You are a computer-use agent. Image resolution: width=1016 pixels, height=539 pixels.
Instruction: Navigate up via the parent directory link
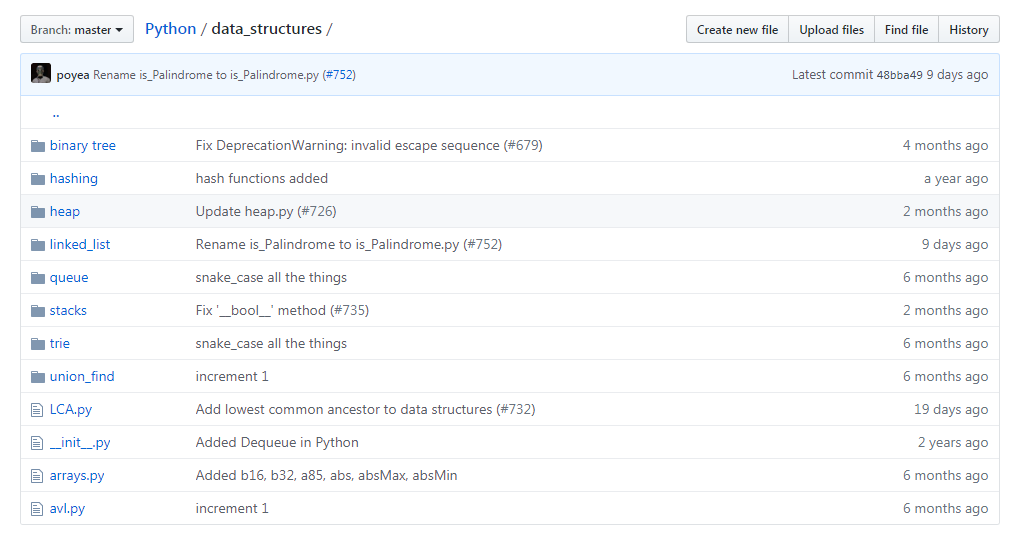56,113
